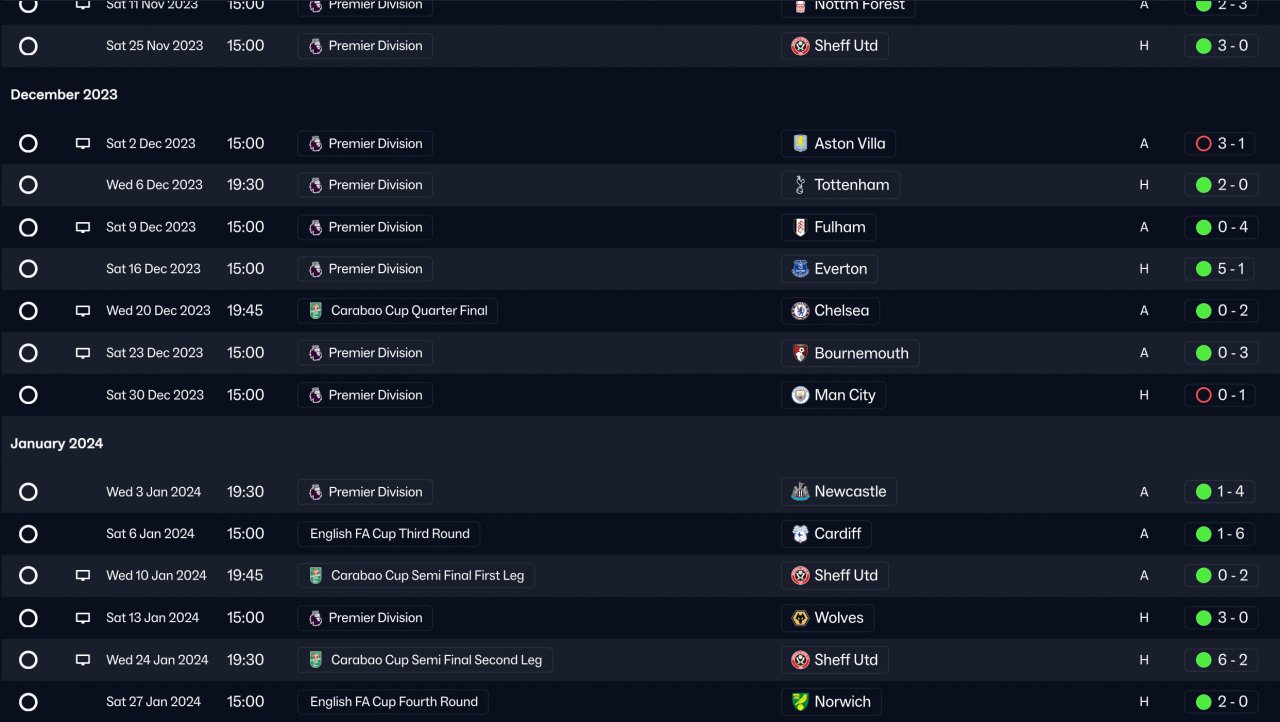Click the Aston Villa club badge icon
Viewport: 1280px width, 722px height.
[x=800, y=144]
